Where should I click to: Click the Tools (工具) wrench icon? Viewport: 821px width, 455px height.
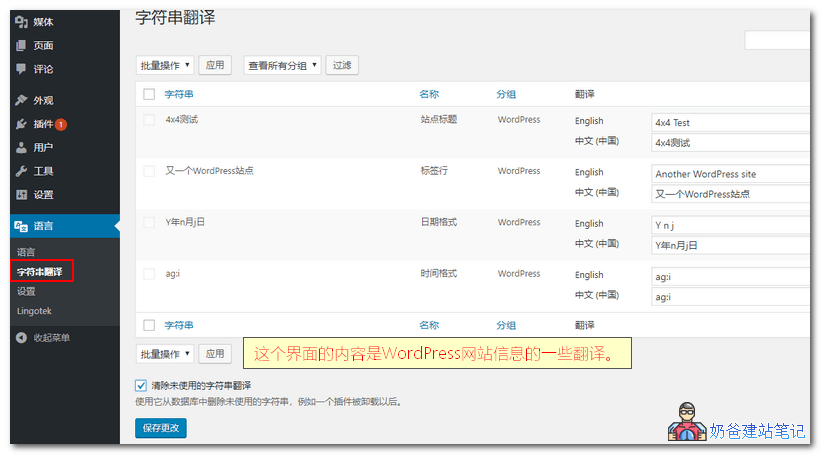21,171
